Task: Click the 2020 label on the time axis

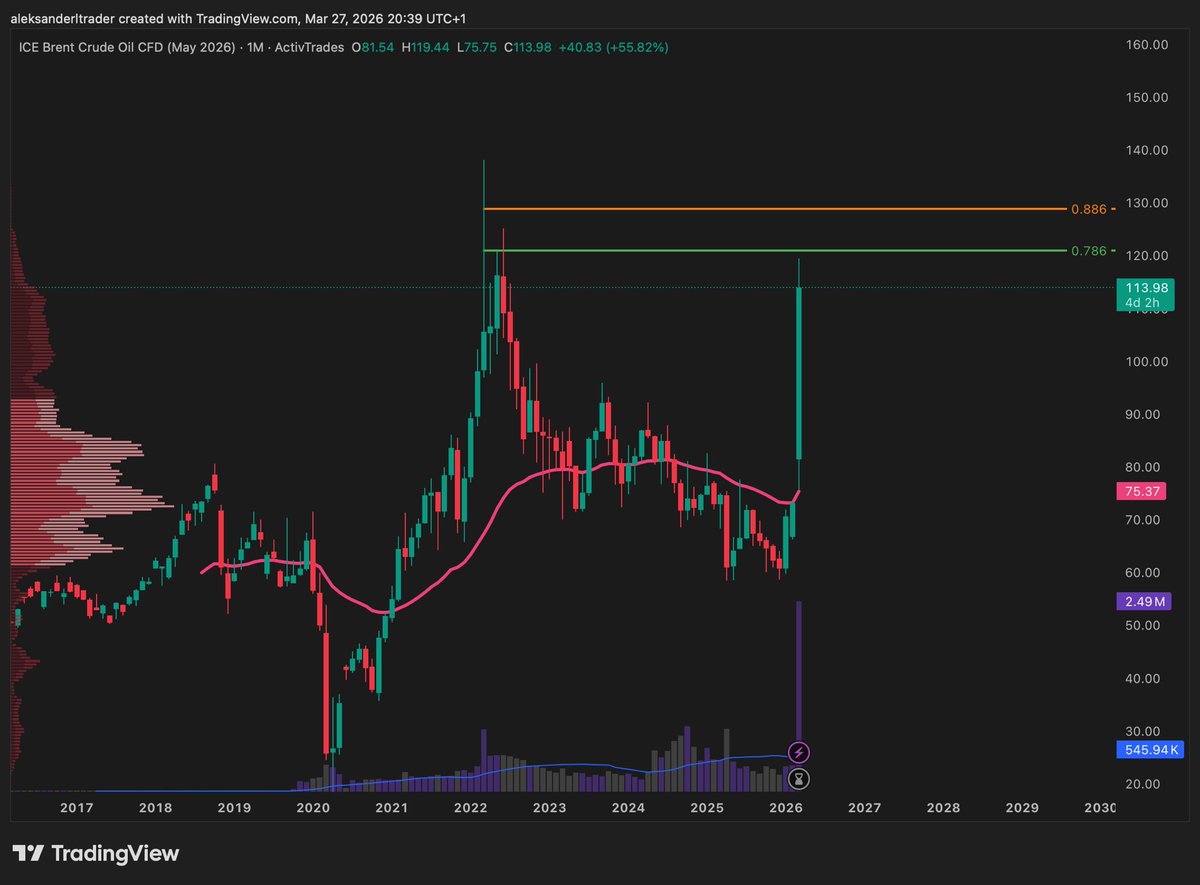Action: pos(313,807)
